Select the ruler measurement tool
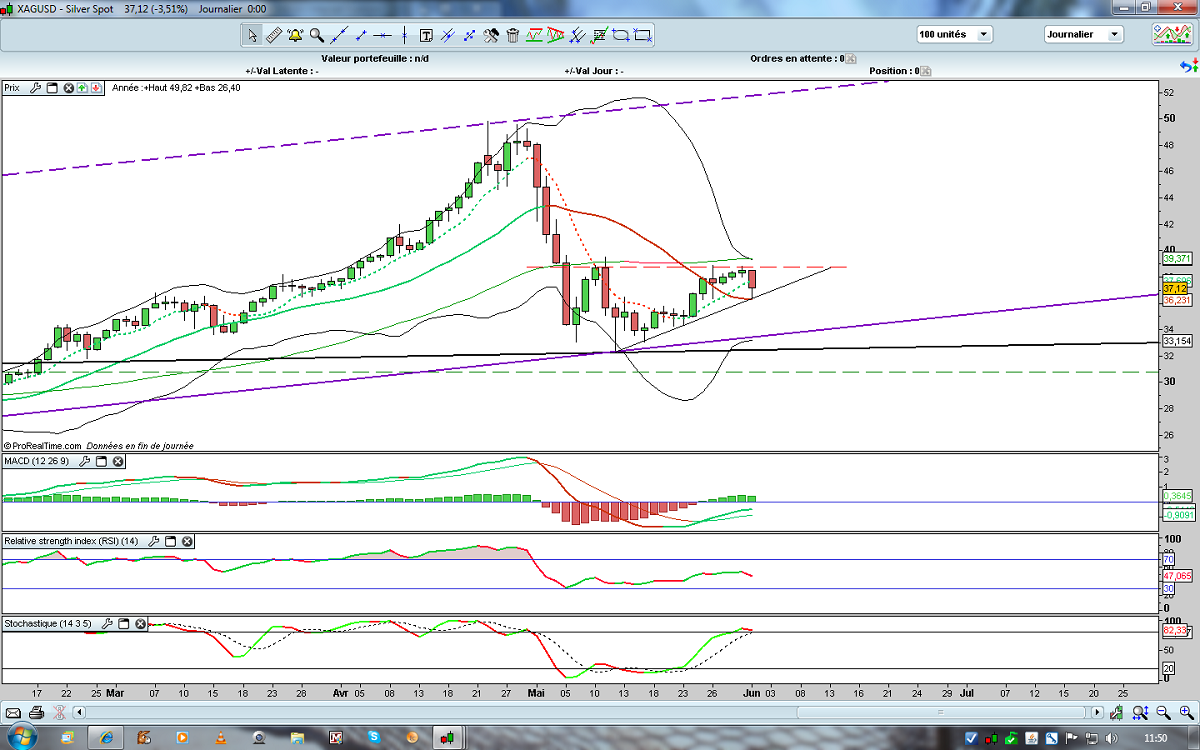This screenshot has width=1200, height=750. click(274, 36)
